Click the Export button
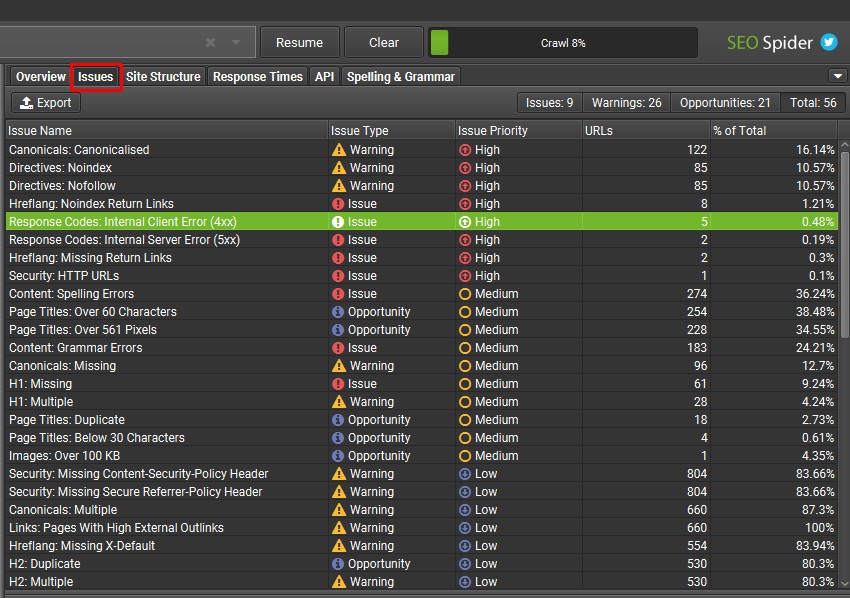 pos(46,102)
